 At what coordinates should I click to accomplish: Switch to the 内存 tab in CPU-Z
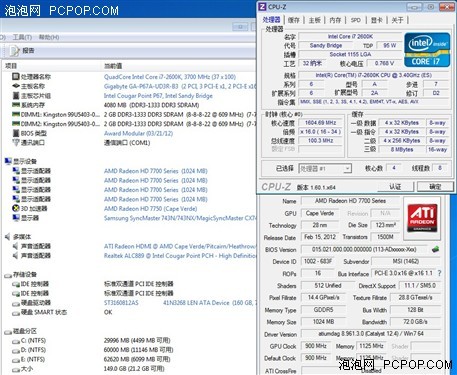pos(335,20)
